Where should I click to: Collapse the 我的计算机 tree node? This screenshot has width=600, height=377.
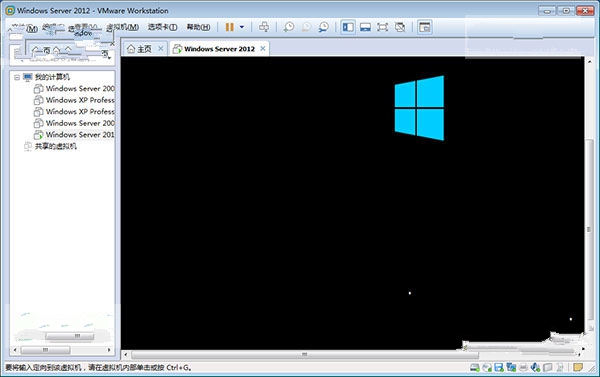(x=17, y=77)
